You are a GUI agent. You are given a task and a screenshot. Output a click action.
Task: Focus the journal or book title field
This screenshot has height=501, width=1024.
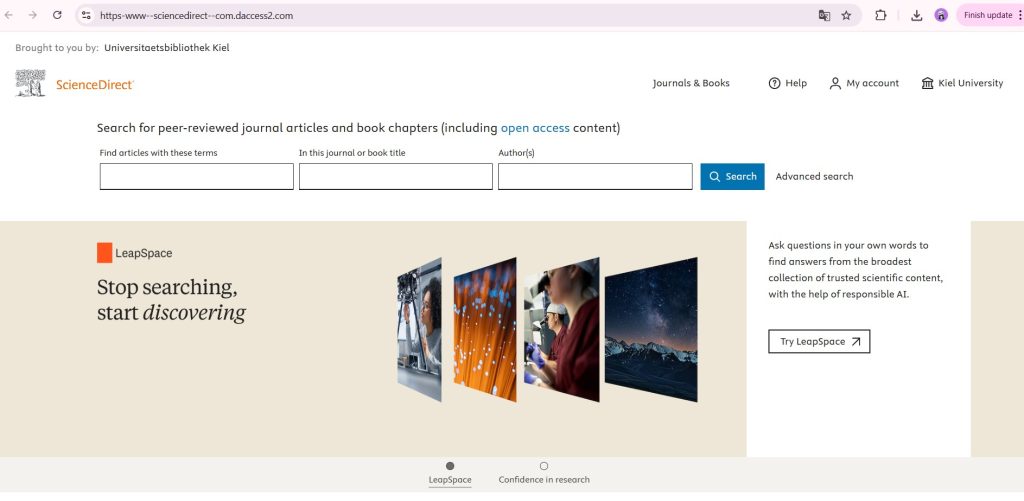[x=396, y=176]
